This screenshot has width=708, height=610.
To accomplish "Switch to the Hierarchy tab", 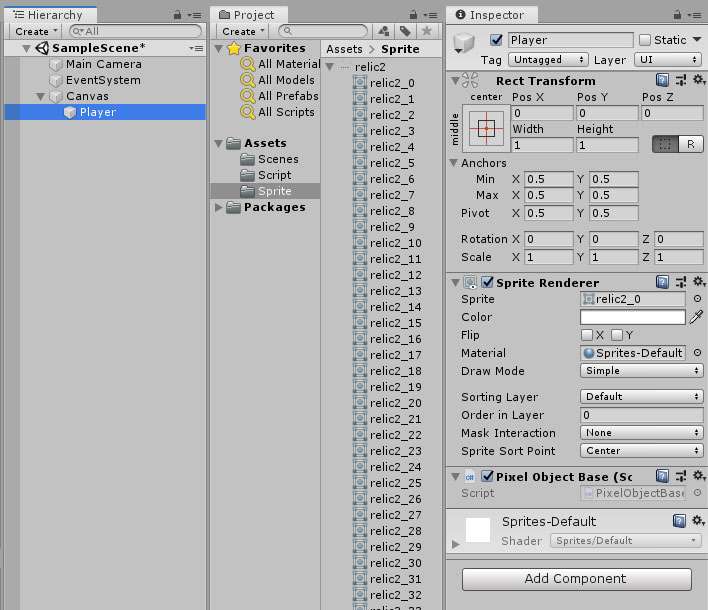I will point(50,15).
